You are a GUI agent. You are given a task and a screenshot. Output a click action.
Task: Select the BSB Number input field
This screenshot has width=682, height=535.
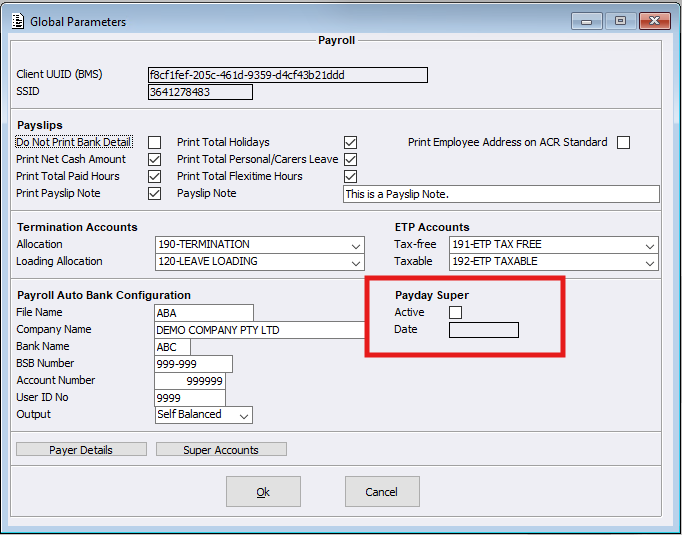coord(193,364)
